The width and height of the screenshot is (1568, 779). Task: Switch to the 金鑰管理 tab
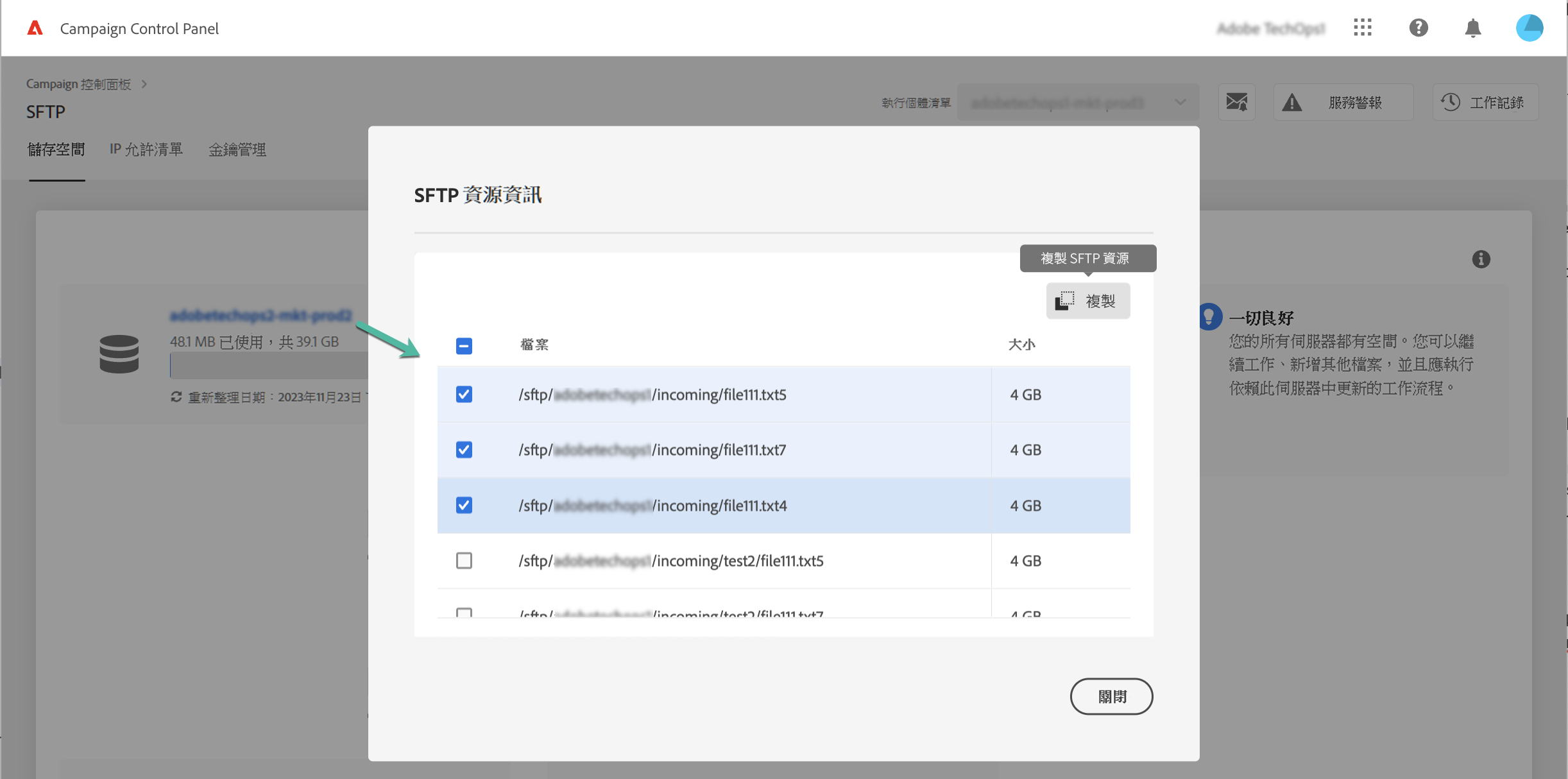[x=237, y=150]
